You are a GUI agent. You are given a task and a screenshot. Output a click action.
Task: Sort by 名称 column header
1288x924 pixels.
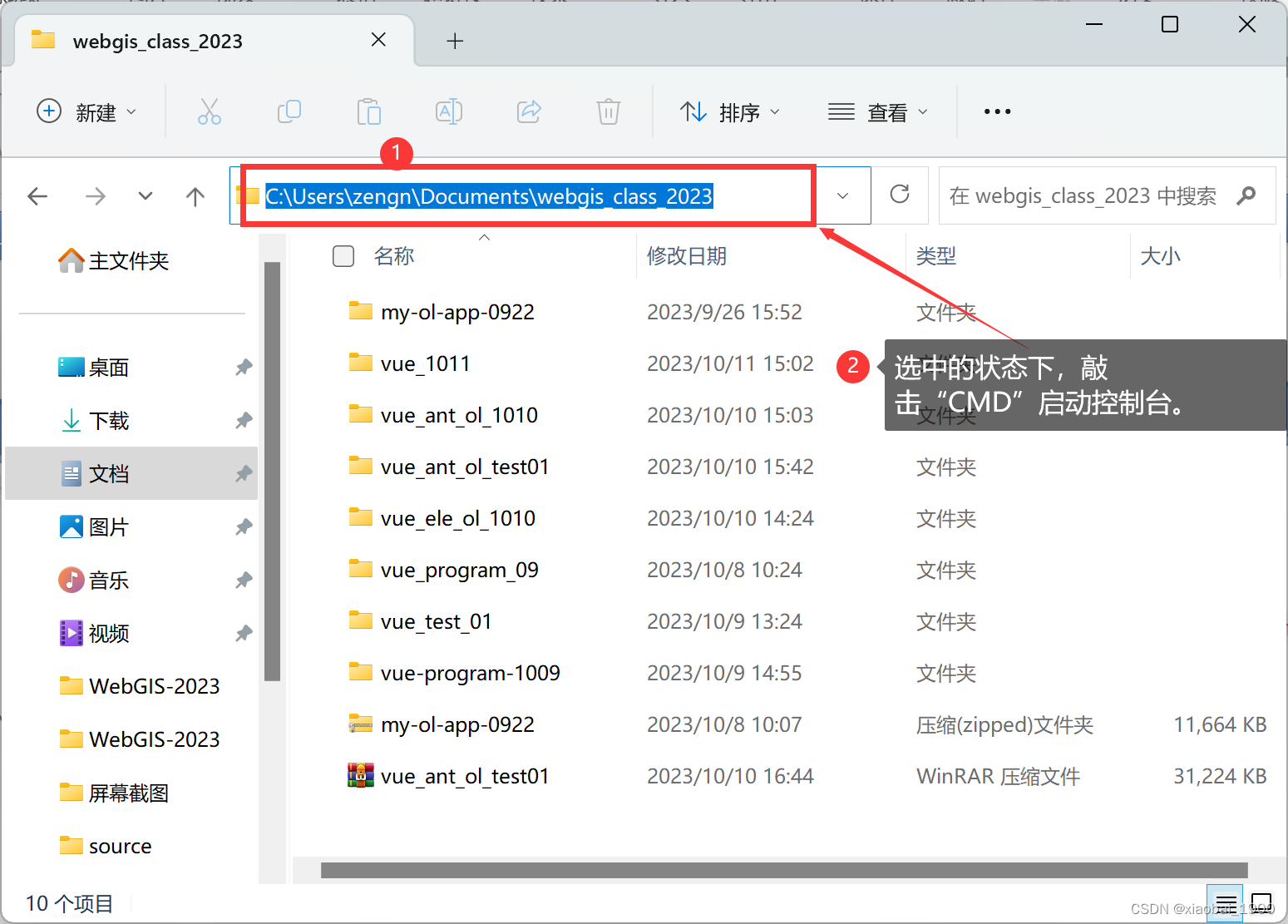click(x=394, y=256)
